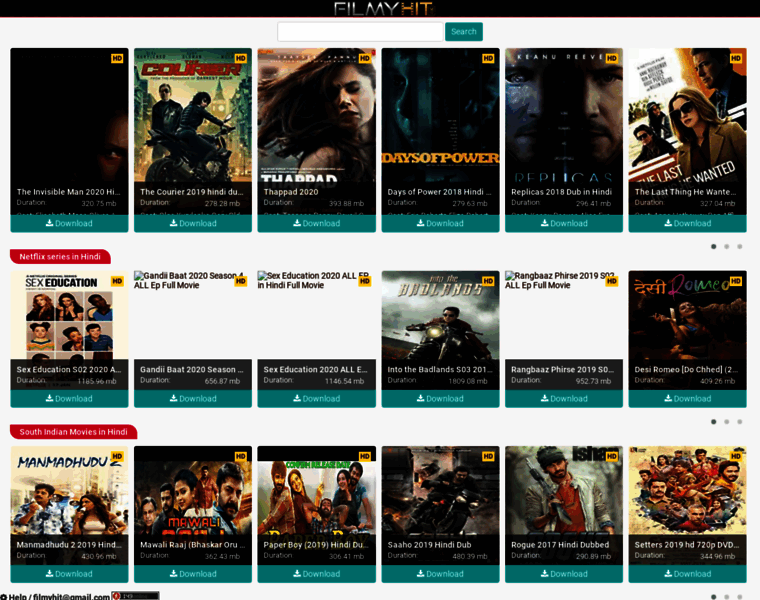
Task: Download Into the Badlands S03
Action: point(440,398)
